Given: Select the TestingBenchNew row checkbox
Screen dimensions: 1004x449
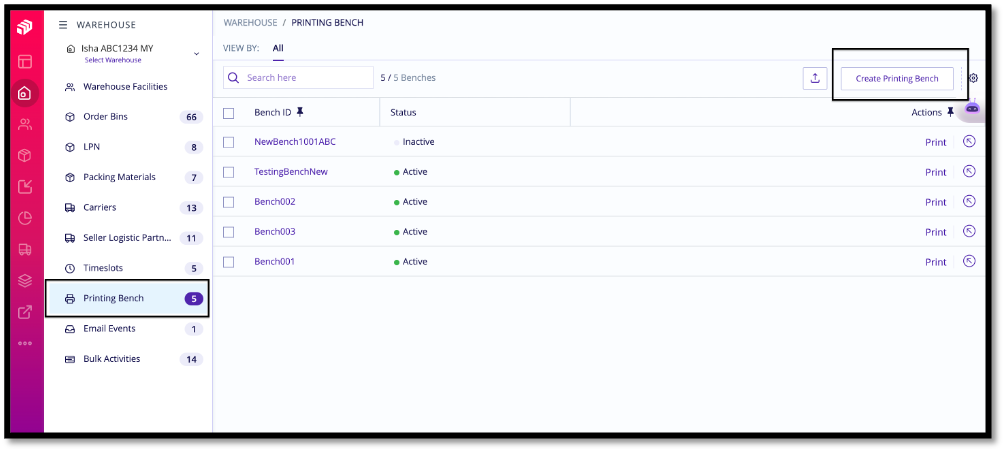Looking at the screenshot, I should (x=229, y=172).
